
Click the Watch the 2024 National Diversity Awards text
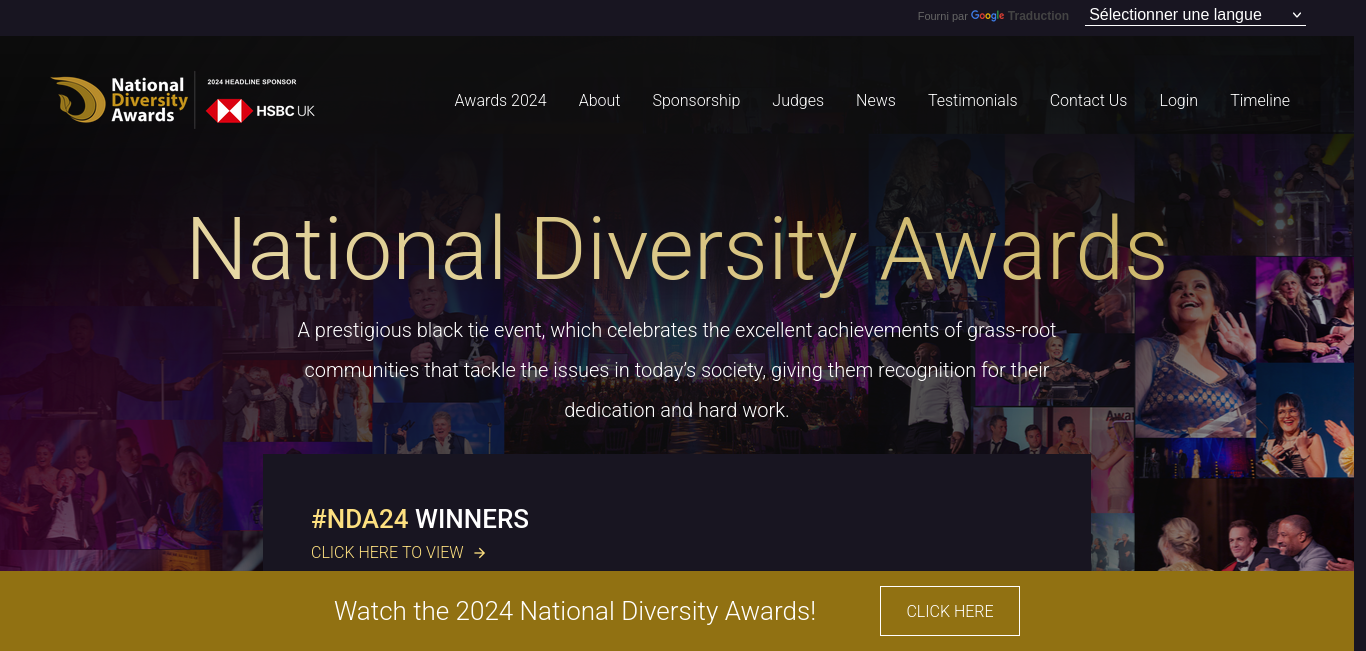(x=575, y=611)
